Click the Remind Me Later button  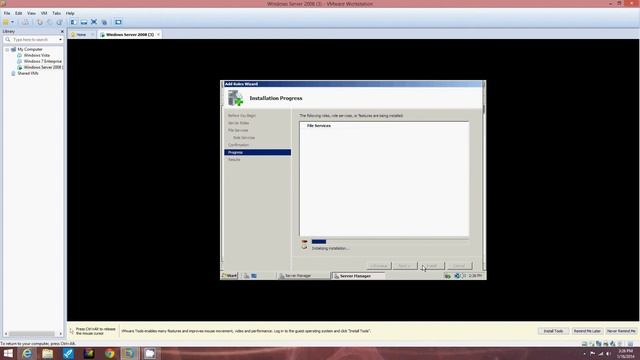[587, 331]
